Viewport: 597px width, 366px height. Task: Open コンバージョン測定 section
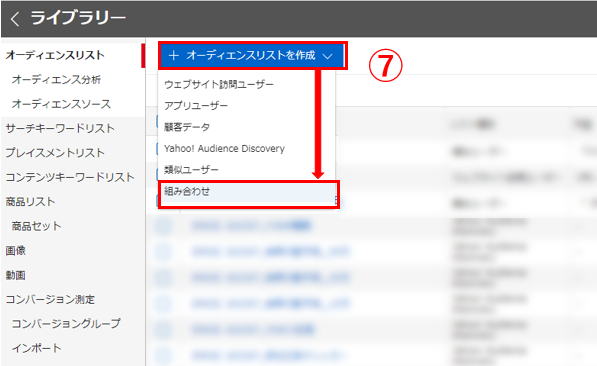coord(50,299)
